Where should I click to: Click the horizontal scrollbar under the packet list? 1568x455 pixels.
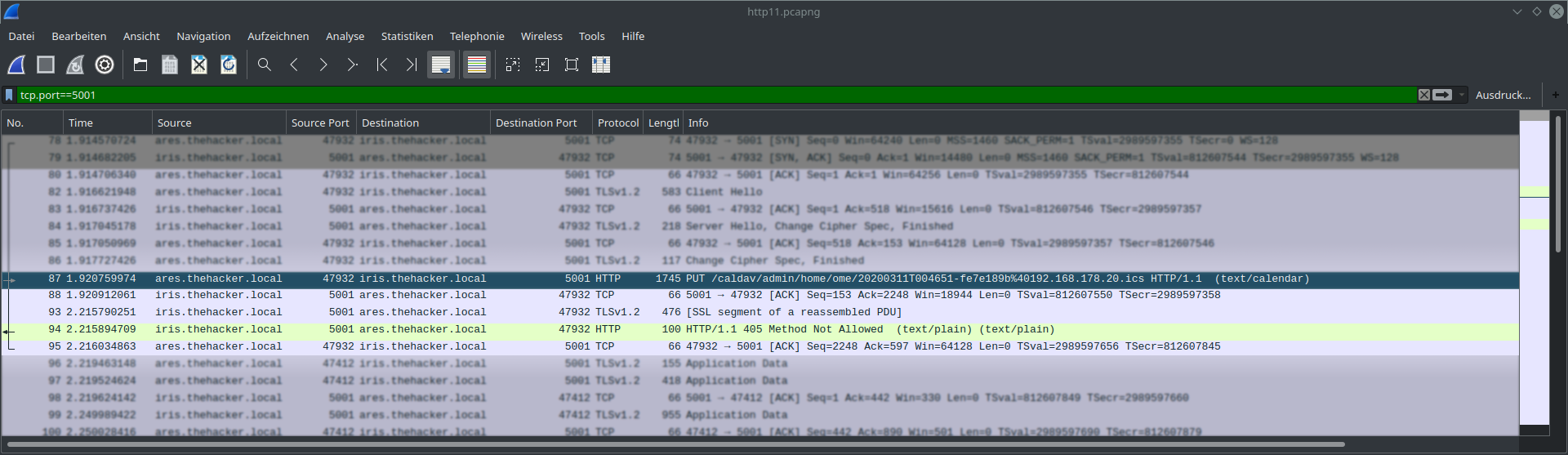pyautogui.click(x=676, y=444)
